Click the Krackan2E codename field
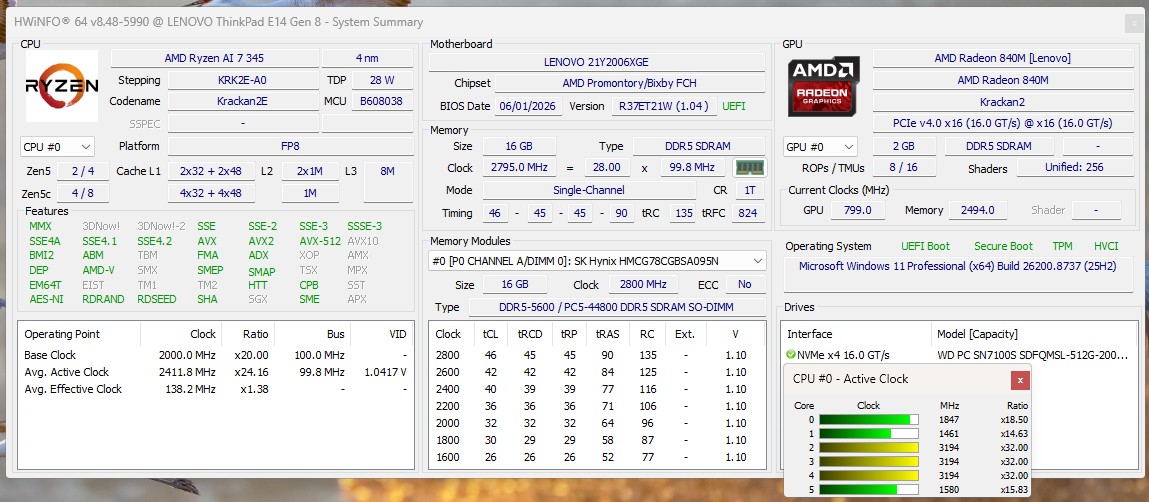 point(243,101)
